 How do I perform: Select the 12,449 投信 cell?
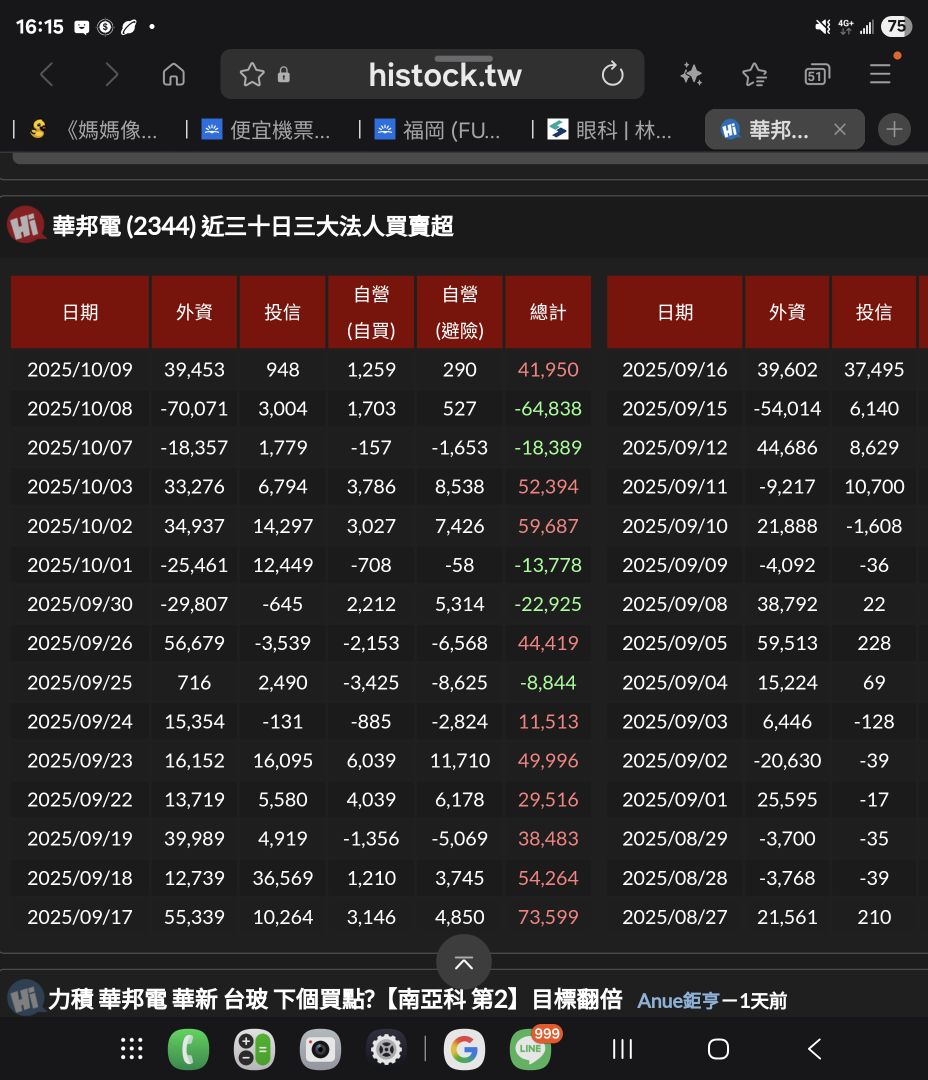pyautogui.click(x=282, y=565)
